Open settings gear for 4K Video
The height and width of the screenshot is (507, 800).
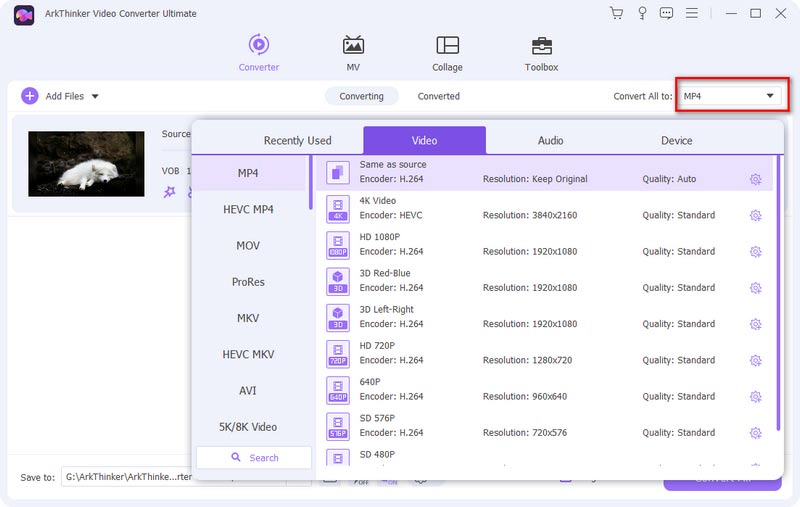756,215
